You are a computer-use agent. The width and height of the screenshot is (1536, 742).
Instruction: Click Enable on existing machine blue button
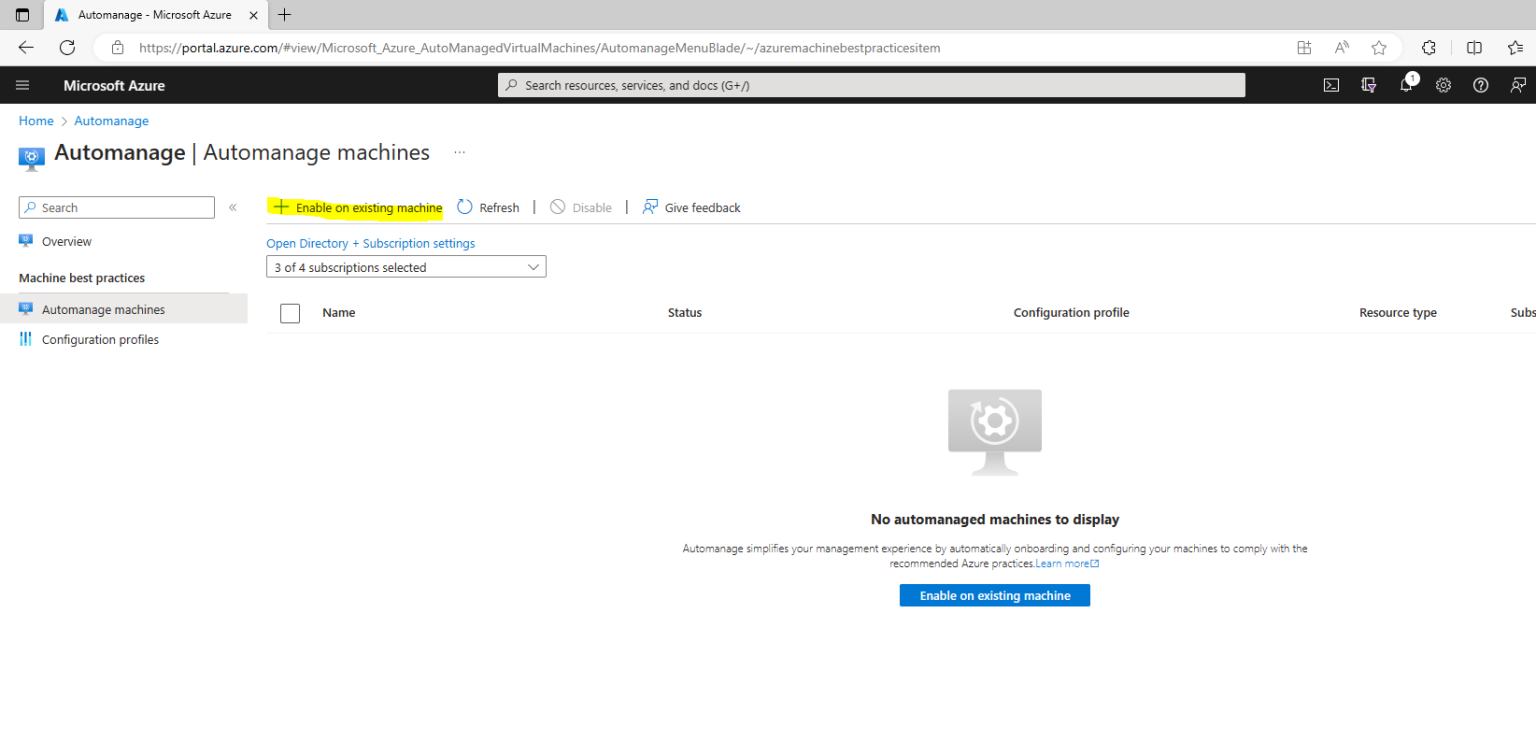[x=994, y=595]
